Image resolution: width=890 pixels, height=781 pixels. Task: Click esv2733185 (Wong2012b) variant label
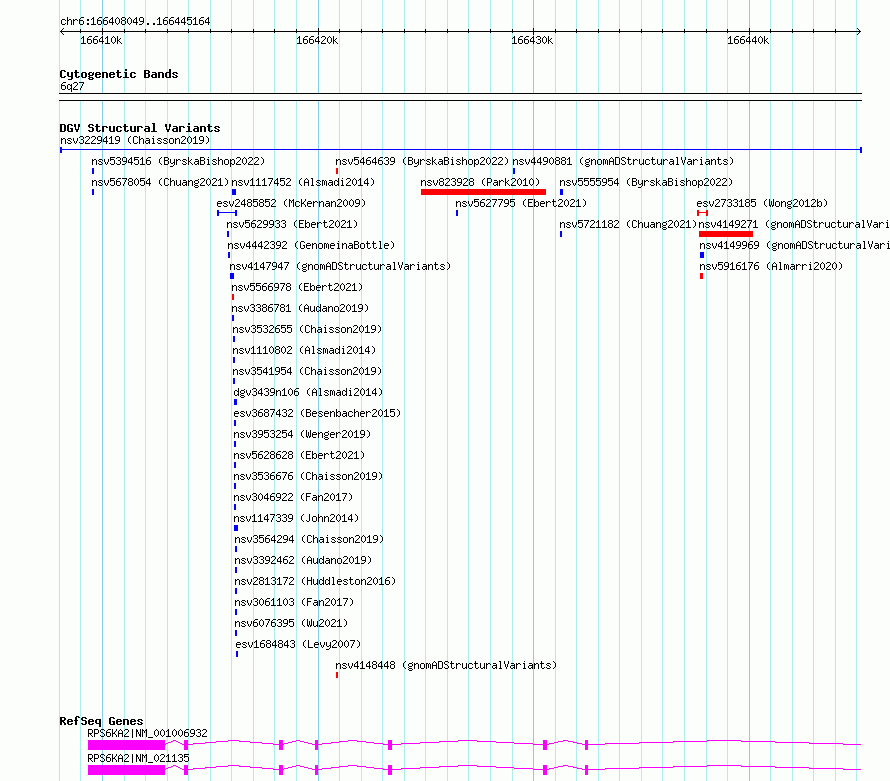click(x=762, y=203)
